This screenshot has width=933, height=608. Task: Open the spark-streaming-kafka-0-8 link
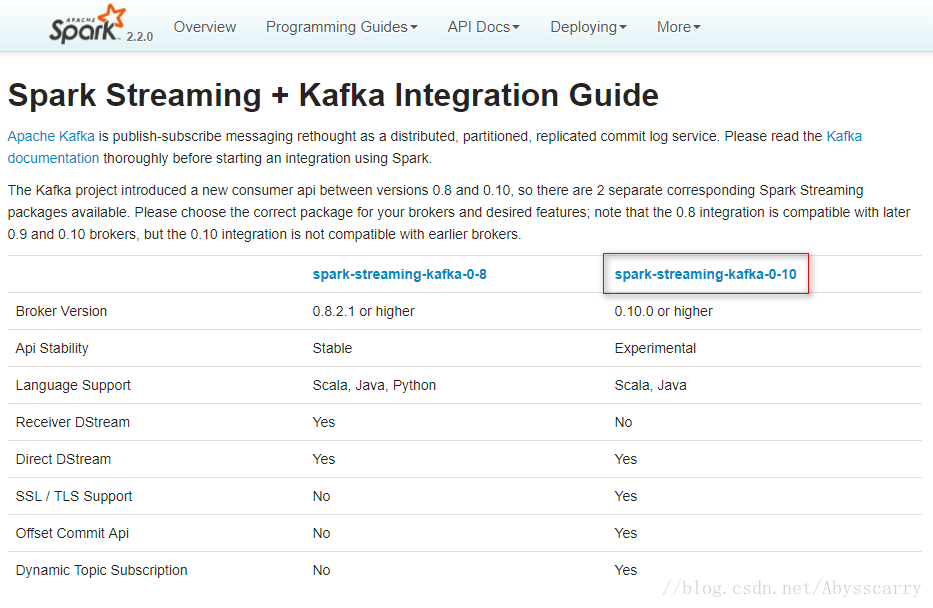pyautogui.click(x=399, y=274)
